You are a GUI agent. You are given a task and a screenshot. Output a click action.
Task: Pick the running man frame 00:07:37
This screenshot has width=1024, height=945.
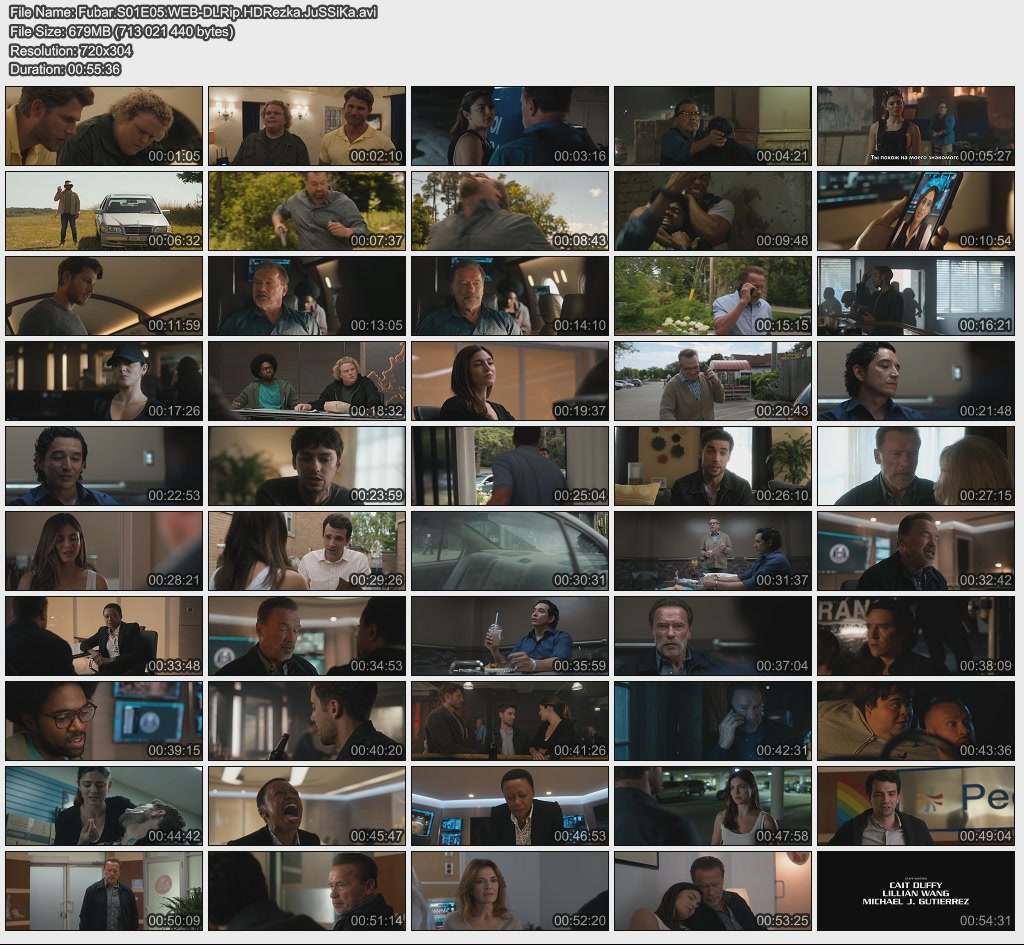point(307,211)
